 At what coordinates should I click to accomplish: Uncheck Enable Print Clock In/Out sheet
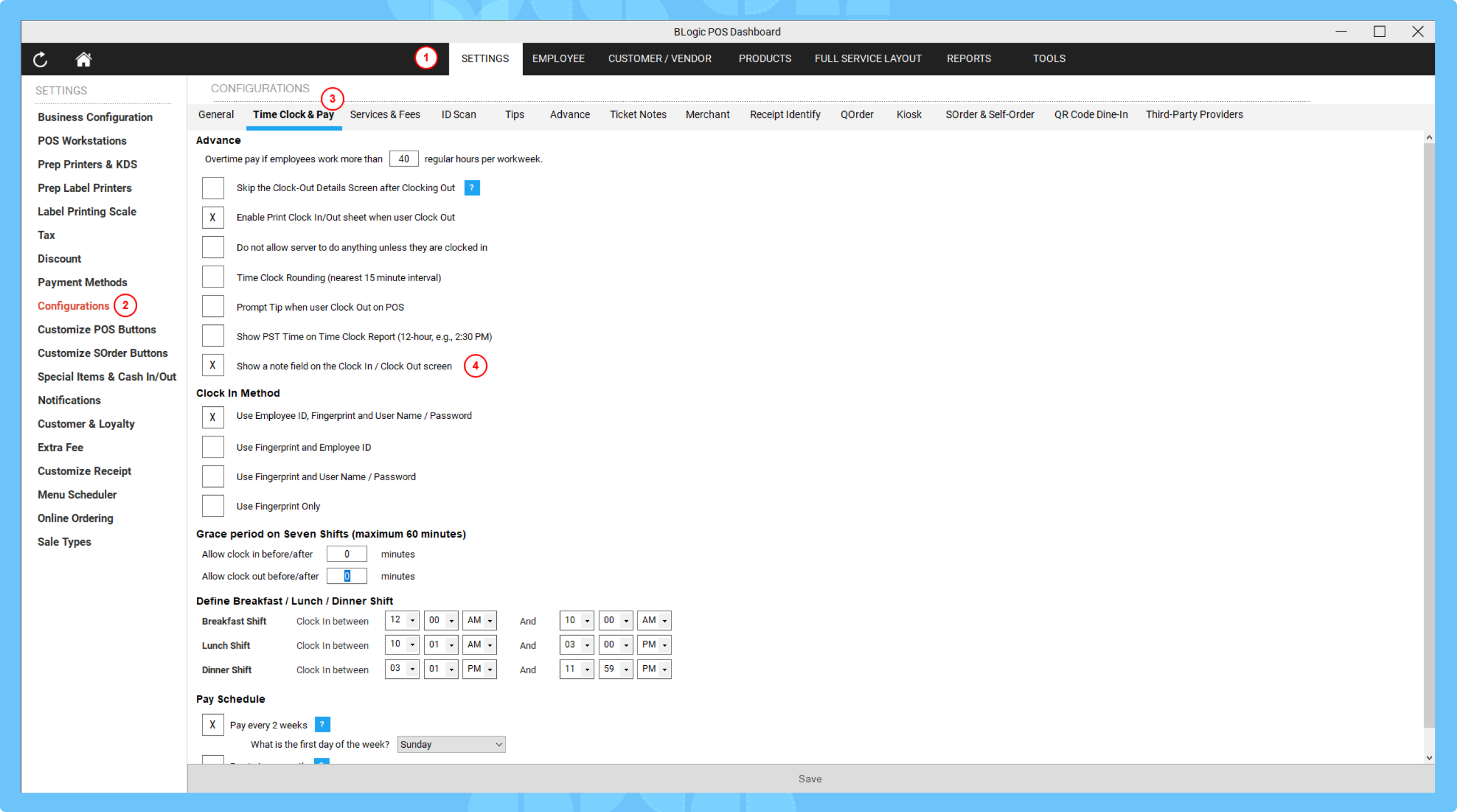click(x=213, y=217)
